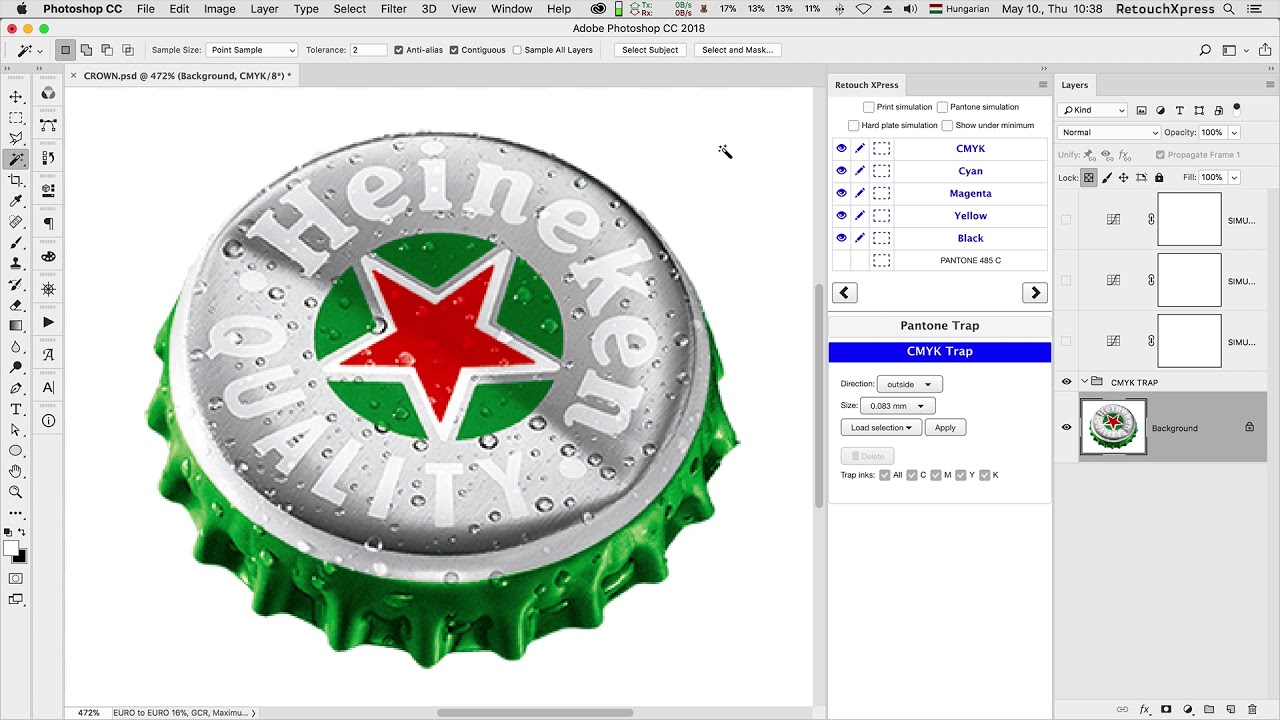Viewport: 1280px width, 720px height.
Task: Select the Horizontal Type tool
Action: [16, 409]
